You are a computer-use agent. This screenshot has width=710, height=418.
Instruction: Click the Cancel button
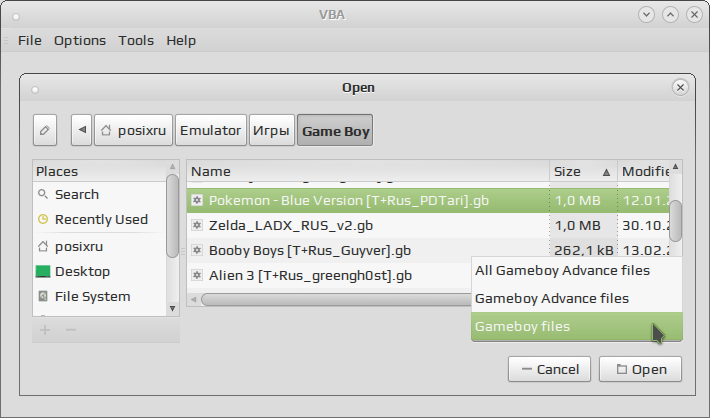(549, 369)
